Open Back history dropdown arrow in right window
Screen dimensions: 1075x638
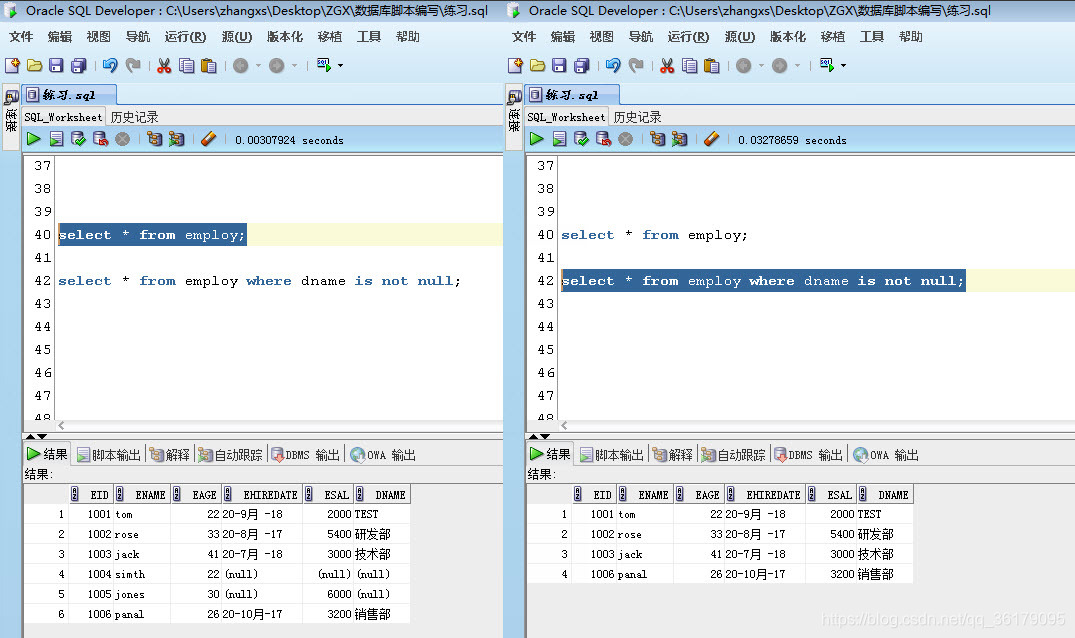point(762,66)
